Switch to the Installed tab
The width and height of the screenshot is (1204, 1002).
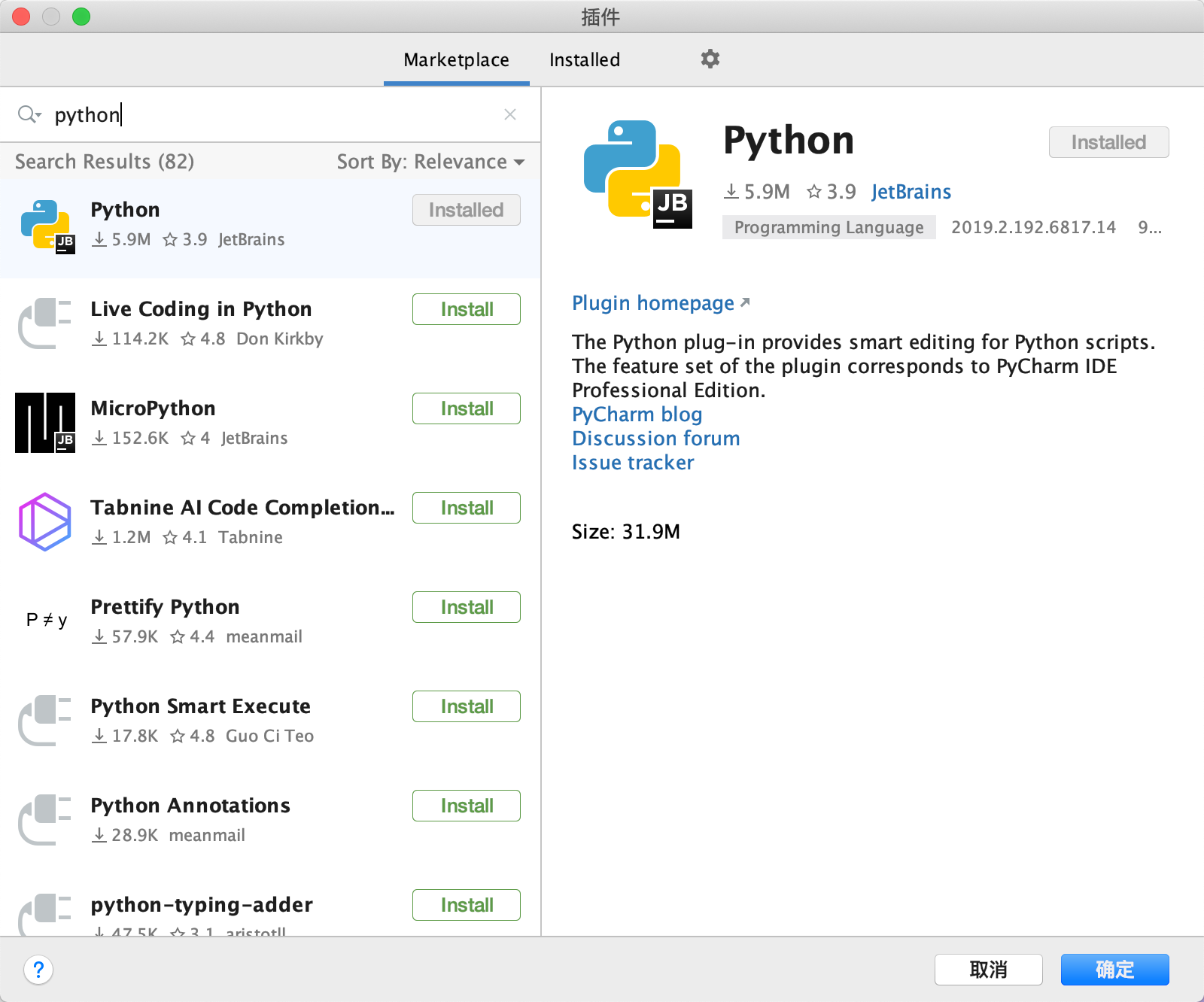point(585,59)
